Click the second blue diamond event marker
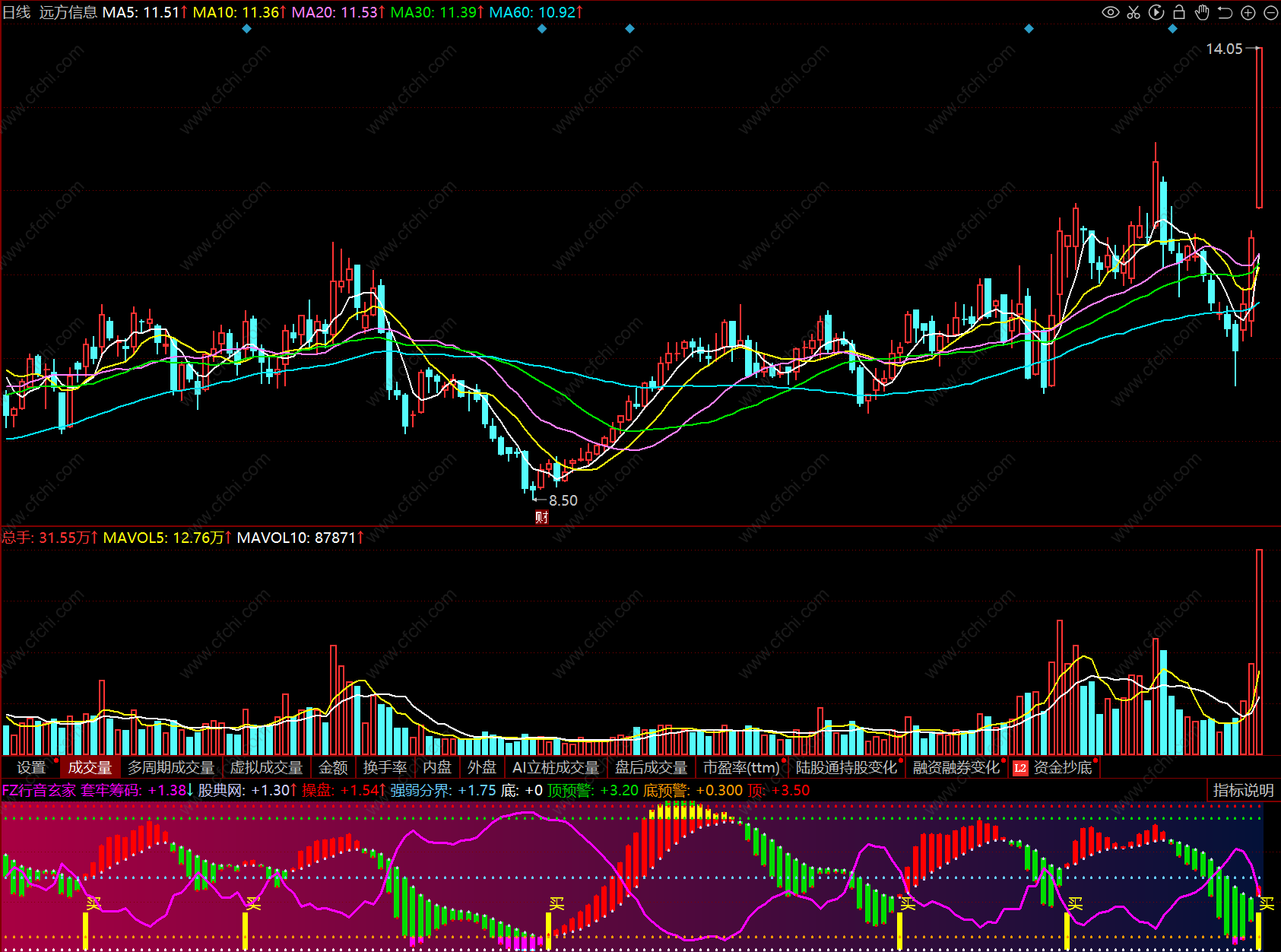Image resolution: width=1281 pixels, height=952 pixels. coord(542,29)
